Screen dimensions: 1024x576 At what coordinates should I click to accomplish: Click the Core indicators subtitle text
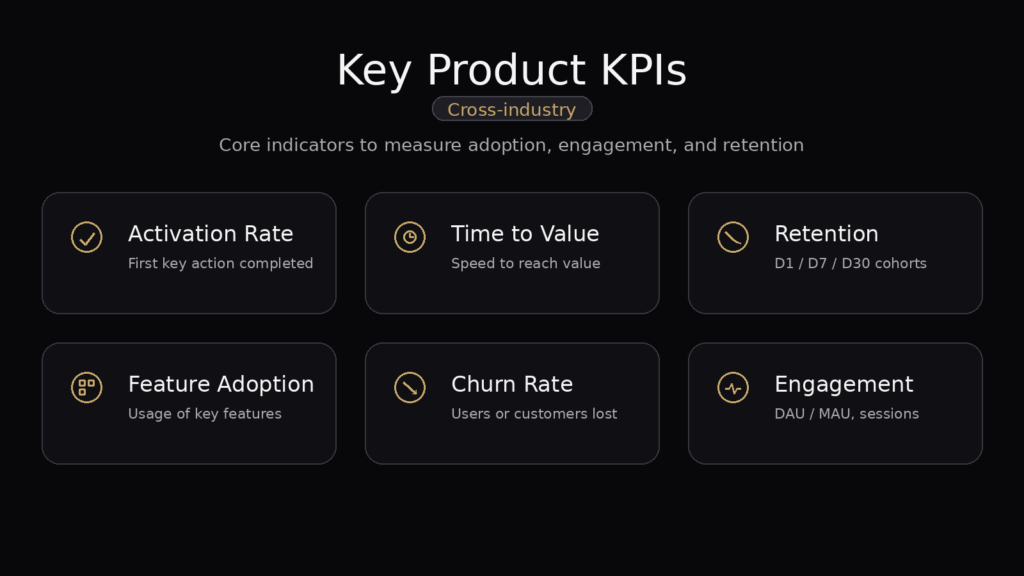pyautogui.click(x=511, y=145)
